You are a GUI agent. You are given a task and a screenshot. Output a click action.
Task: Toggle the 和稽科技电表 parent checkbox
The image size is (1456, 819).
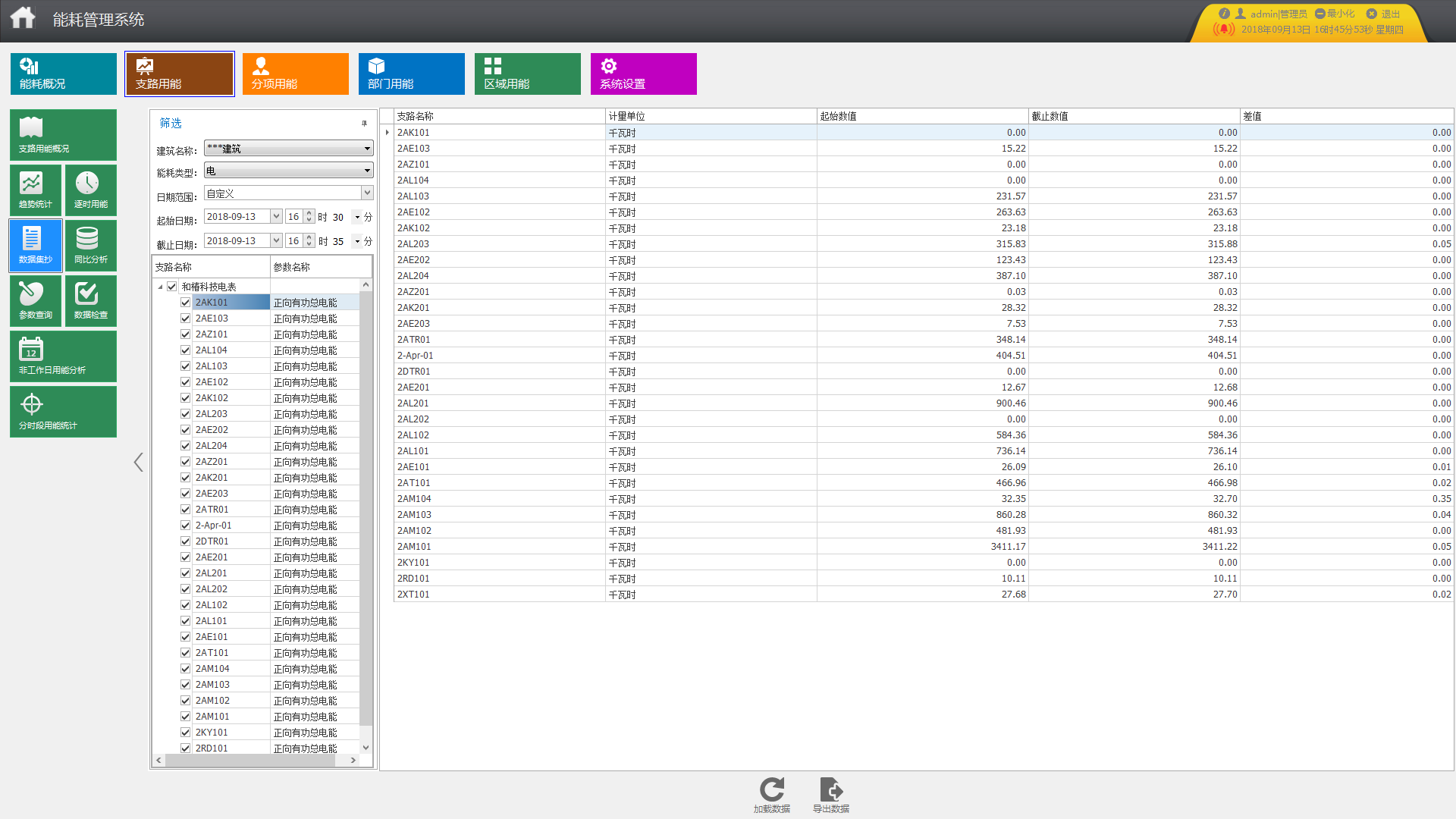tap(172, 287)
